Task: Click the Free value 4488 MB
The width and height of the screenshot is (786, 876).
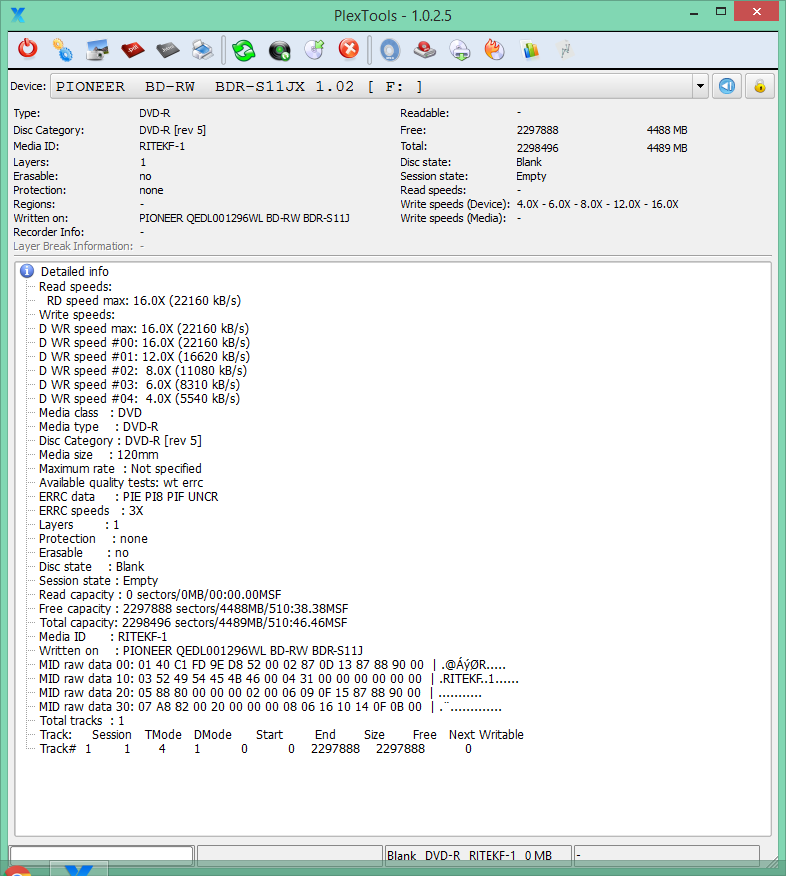Action: (x=667, y=130)
